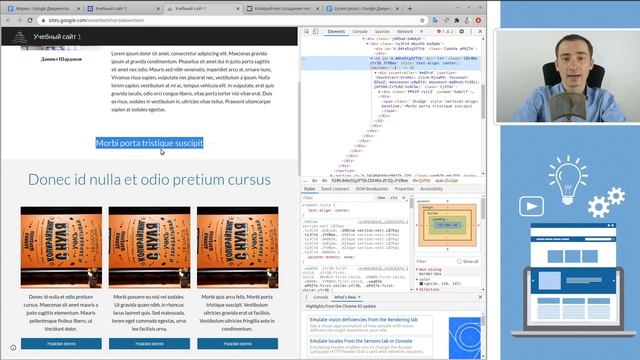Screen dimensions: 640x360
Task: Select the What's New drawer tab
Action: coord(345,297)
